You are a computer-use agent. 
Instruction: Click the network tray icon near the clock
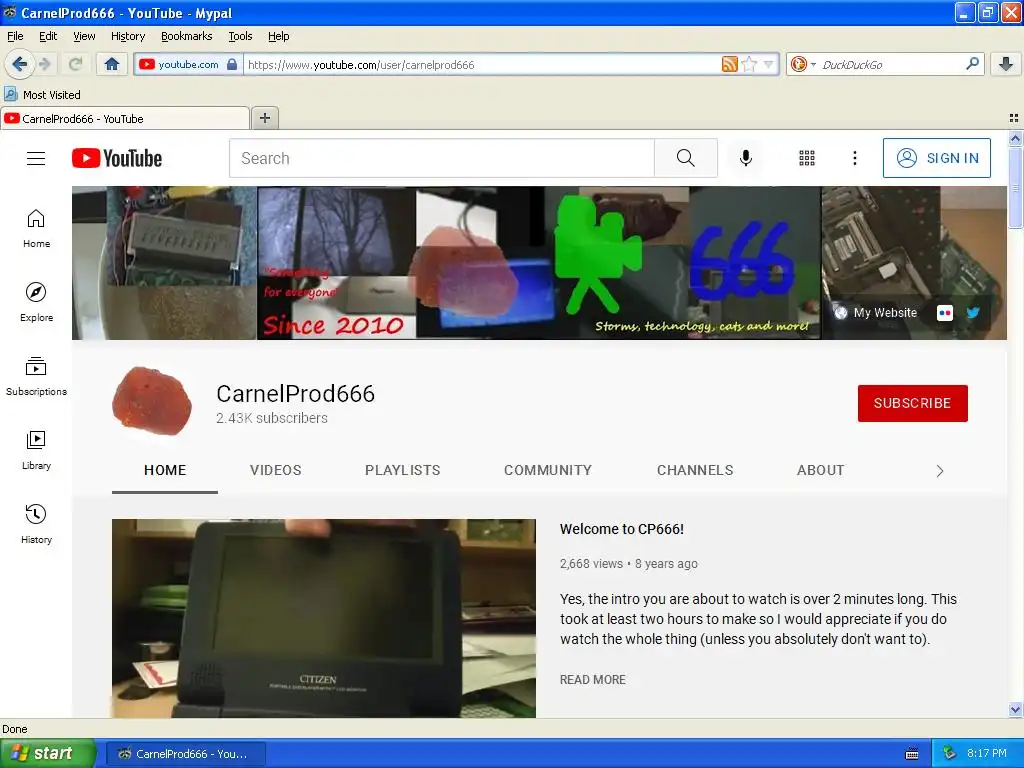[x=950, y=753]
